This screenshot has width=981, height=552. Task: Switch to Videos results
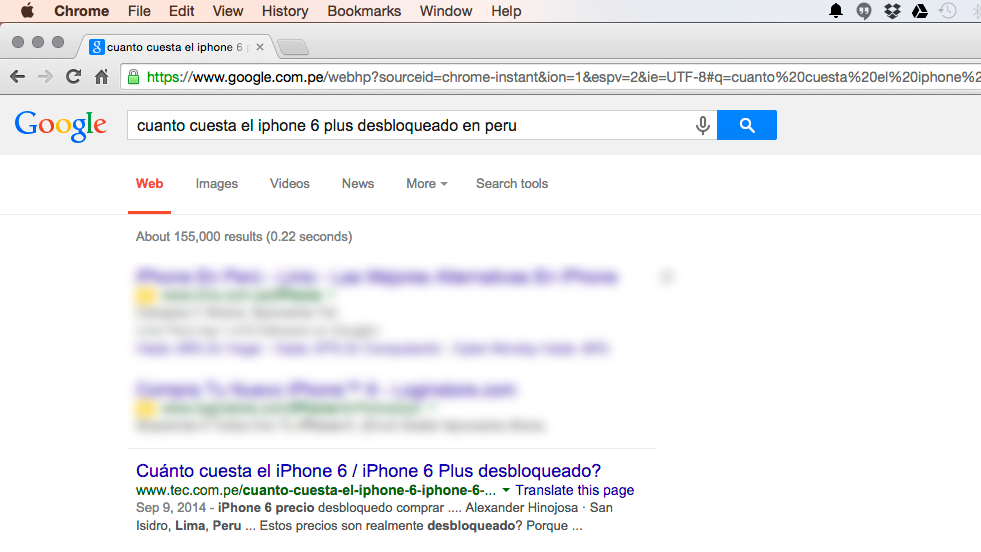pos(290,183)
